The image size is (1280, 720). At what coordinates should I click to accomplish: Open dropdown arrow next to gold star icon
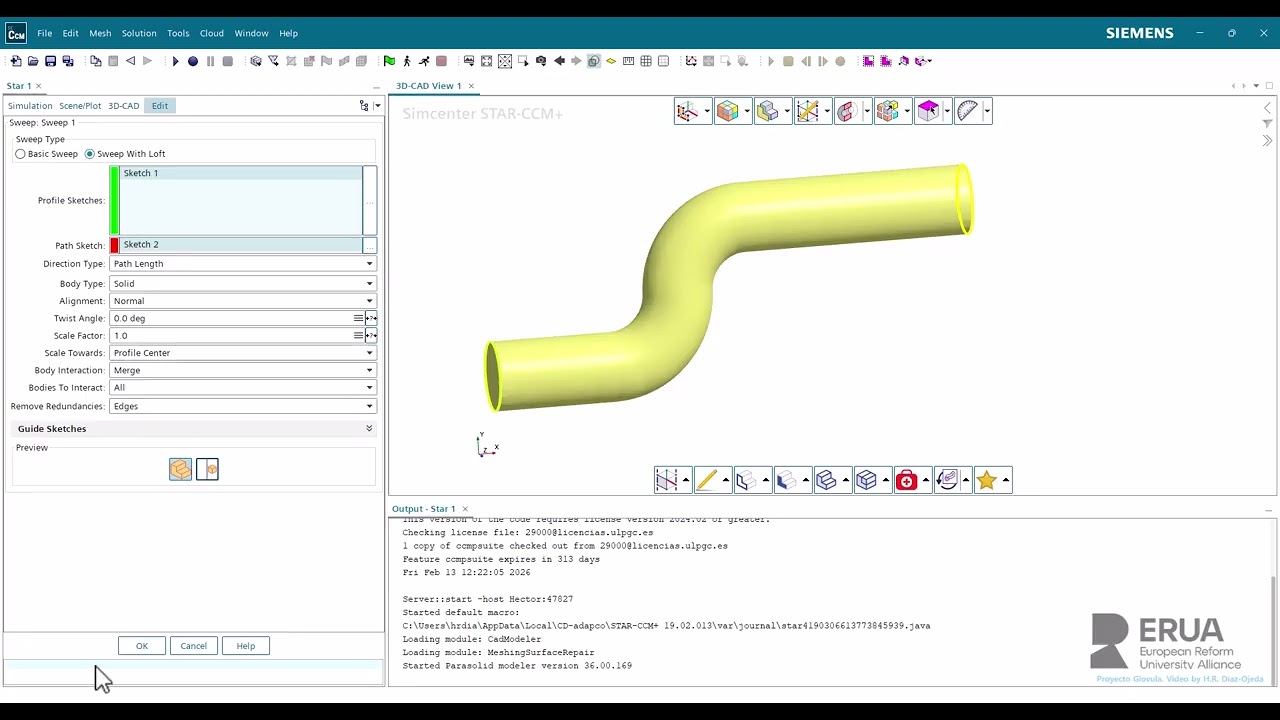tap(1006, 481)
